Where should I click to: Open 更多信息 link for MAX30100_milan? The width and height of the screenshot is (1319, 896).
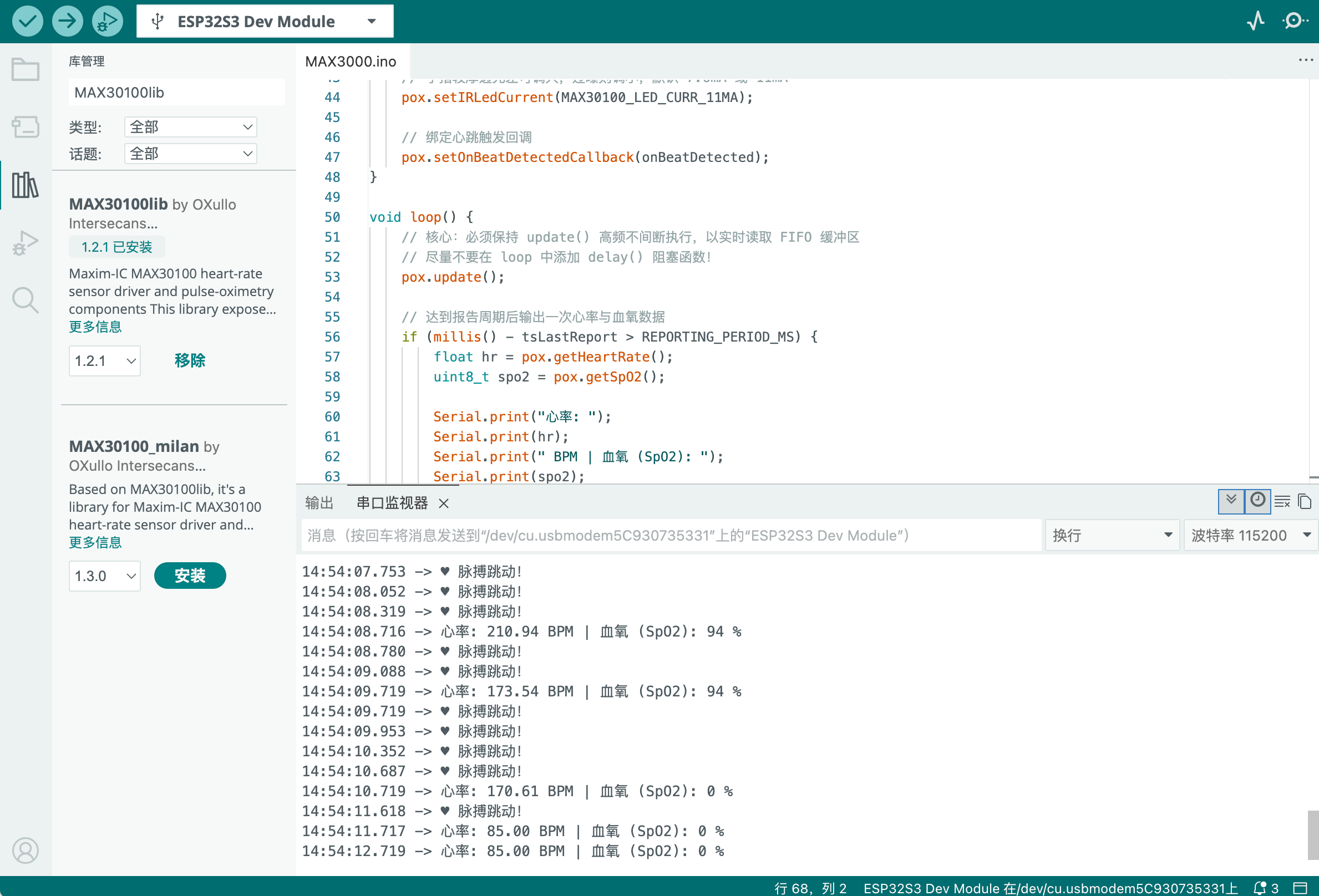click(x=95, y=542)
